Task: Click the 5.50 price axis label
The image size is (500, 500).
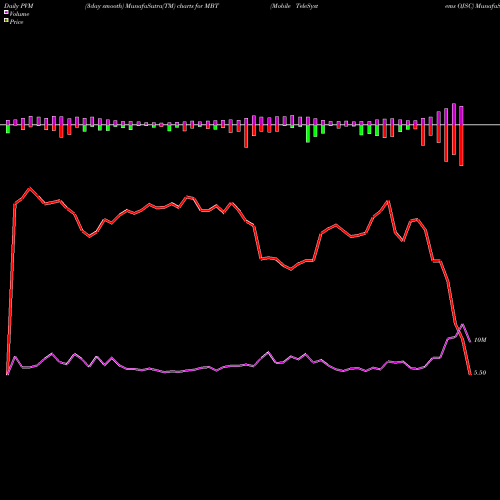Action: 480,373
